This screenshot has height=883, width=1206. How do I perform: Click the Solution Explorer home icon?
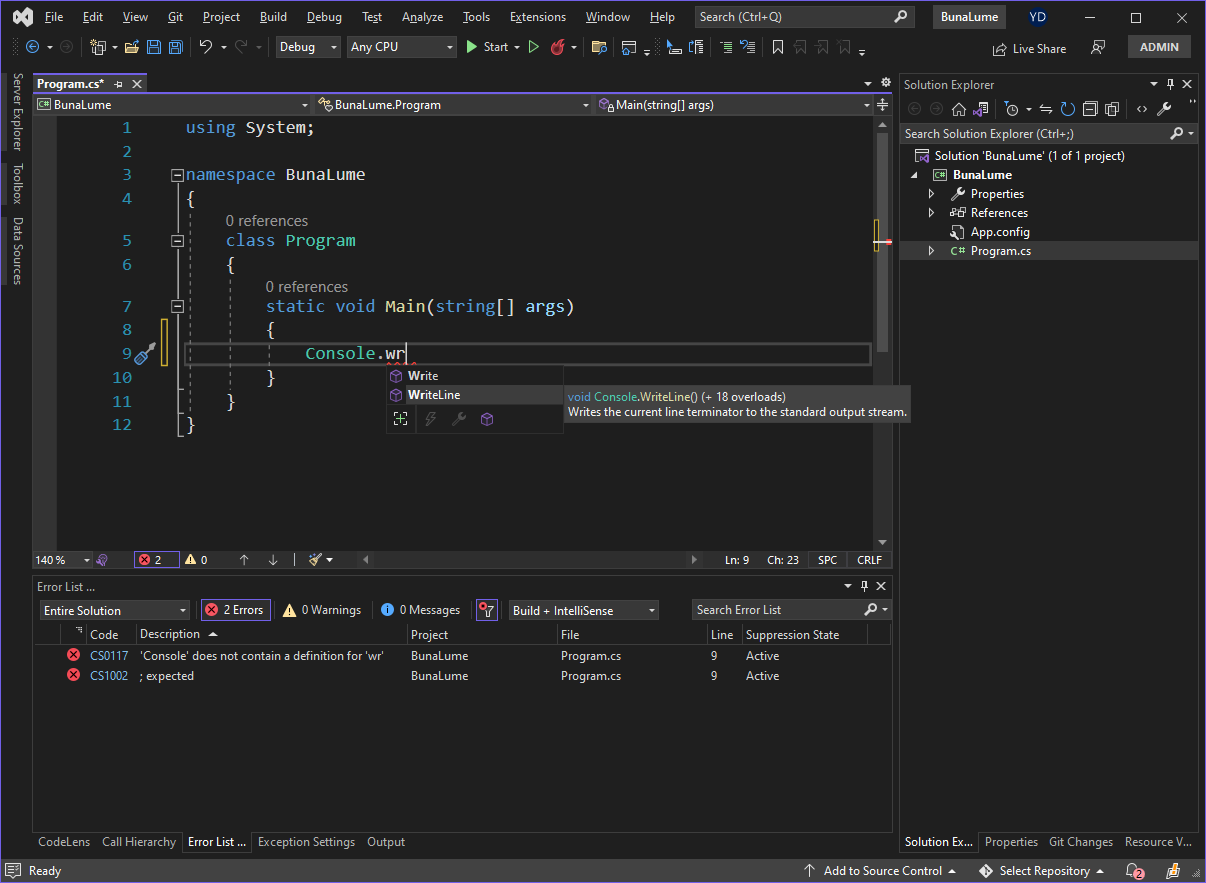[x=958, y=109]
